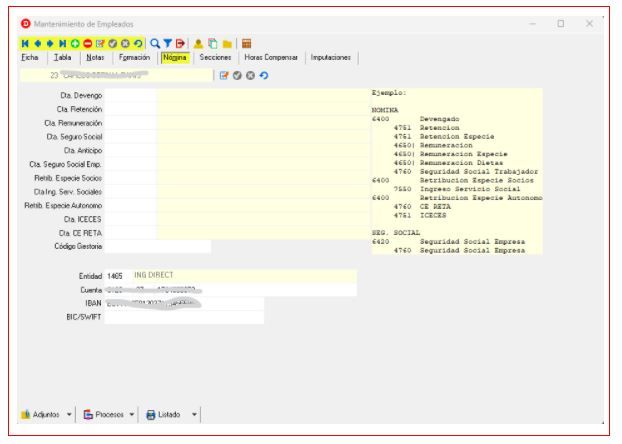Click the Cta. CE RETA input field
This screenshot has width=622, height=444.
point(131,233)
